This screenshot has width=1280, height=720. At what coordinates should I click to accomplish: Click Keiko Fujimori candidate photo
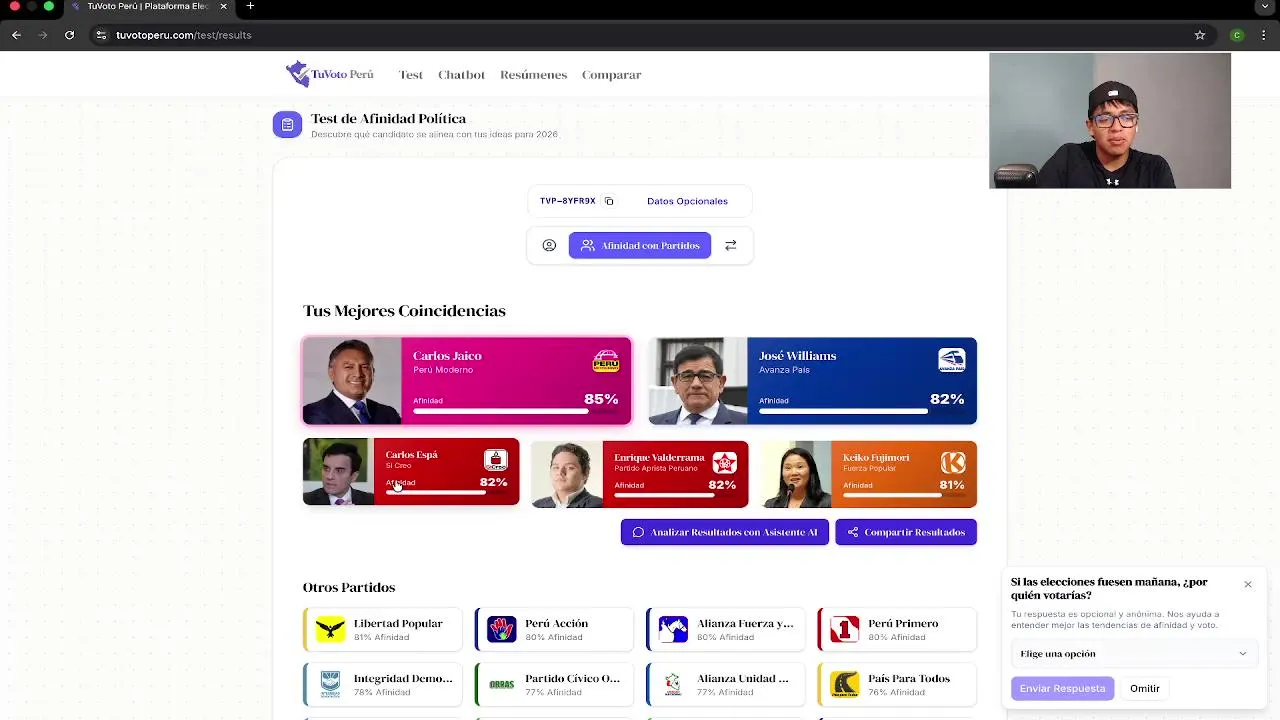(796, 474)
